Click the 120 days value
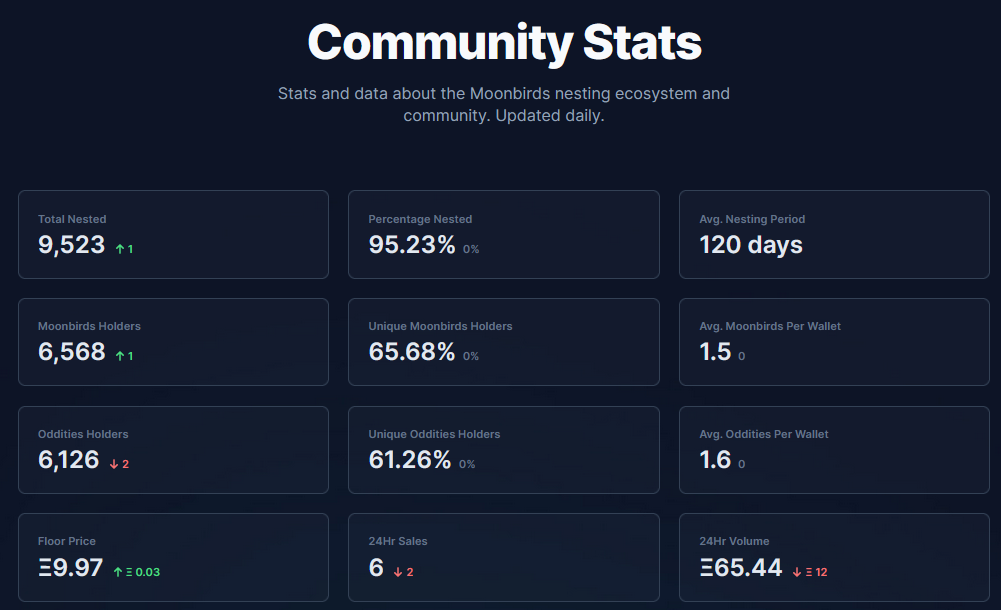Screen dimensions: 1001x610 click(751, 245)
